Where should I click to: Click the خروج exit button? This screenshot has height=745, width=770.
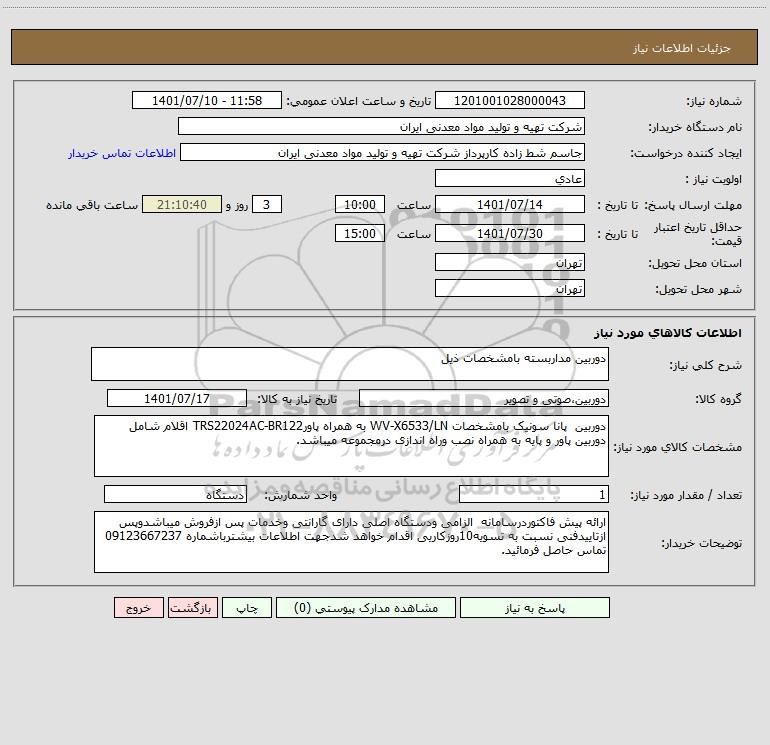138,608
